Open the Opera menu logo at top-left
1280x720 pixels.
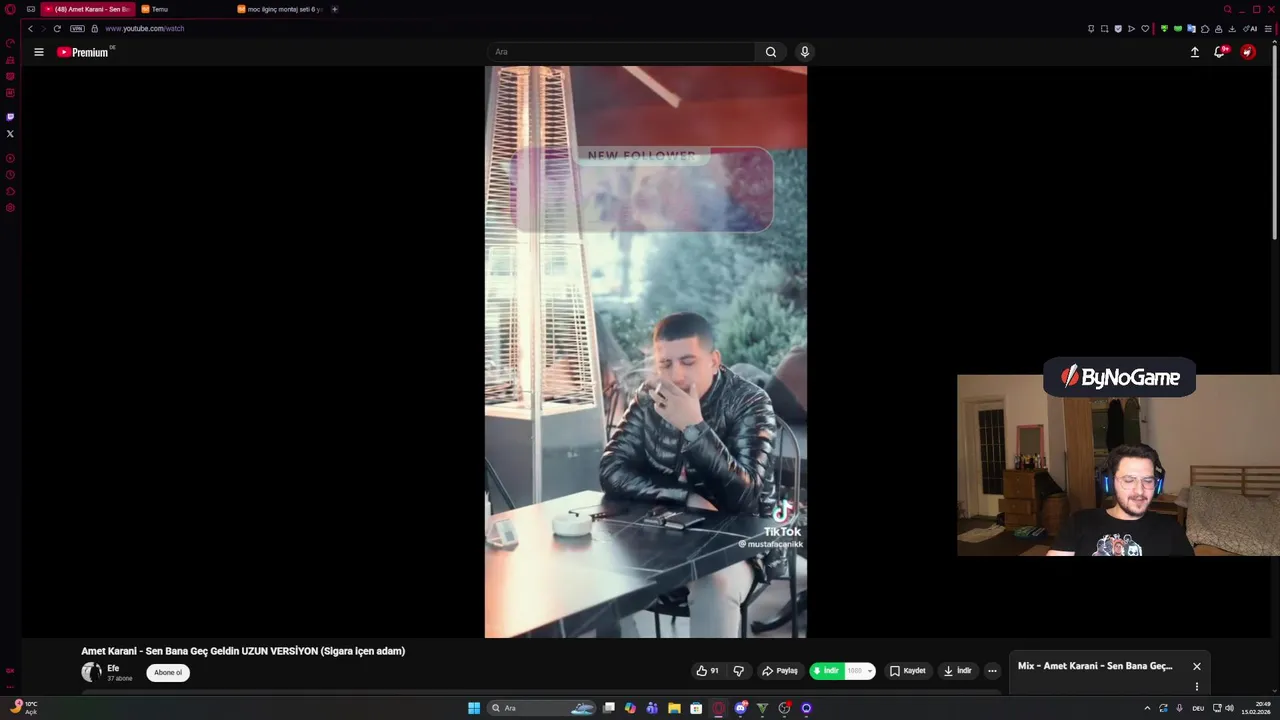point(11,9)
